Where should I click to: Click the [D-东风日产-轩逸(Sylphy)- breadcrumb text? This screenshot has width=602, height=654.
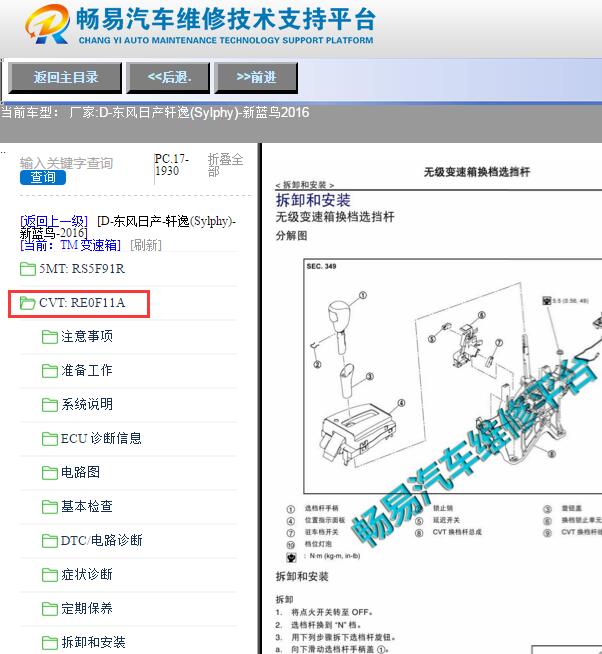pos(166,221)
